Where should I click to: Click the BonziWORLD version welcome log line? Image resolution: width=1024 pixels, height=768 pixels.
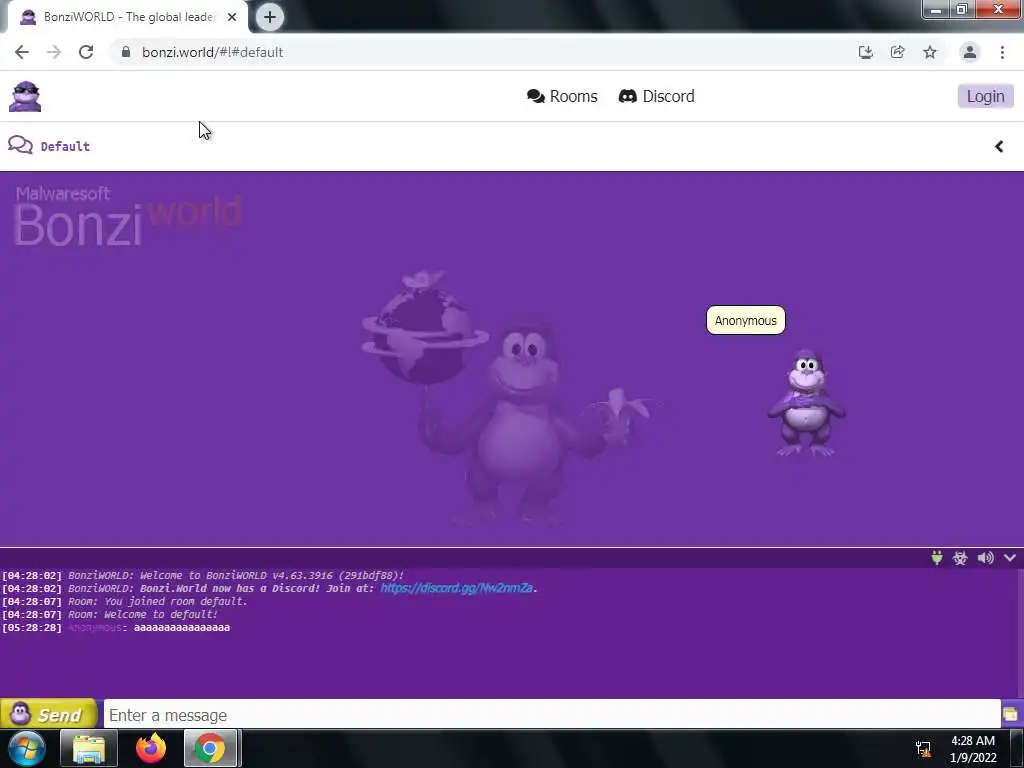(x=236, y=575)
